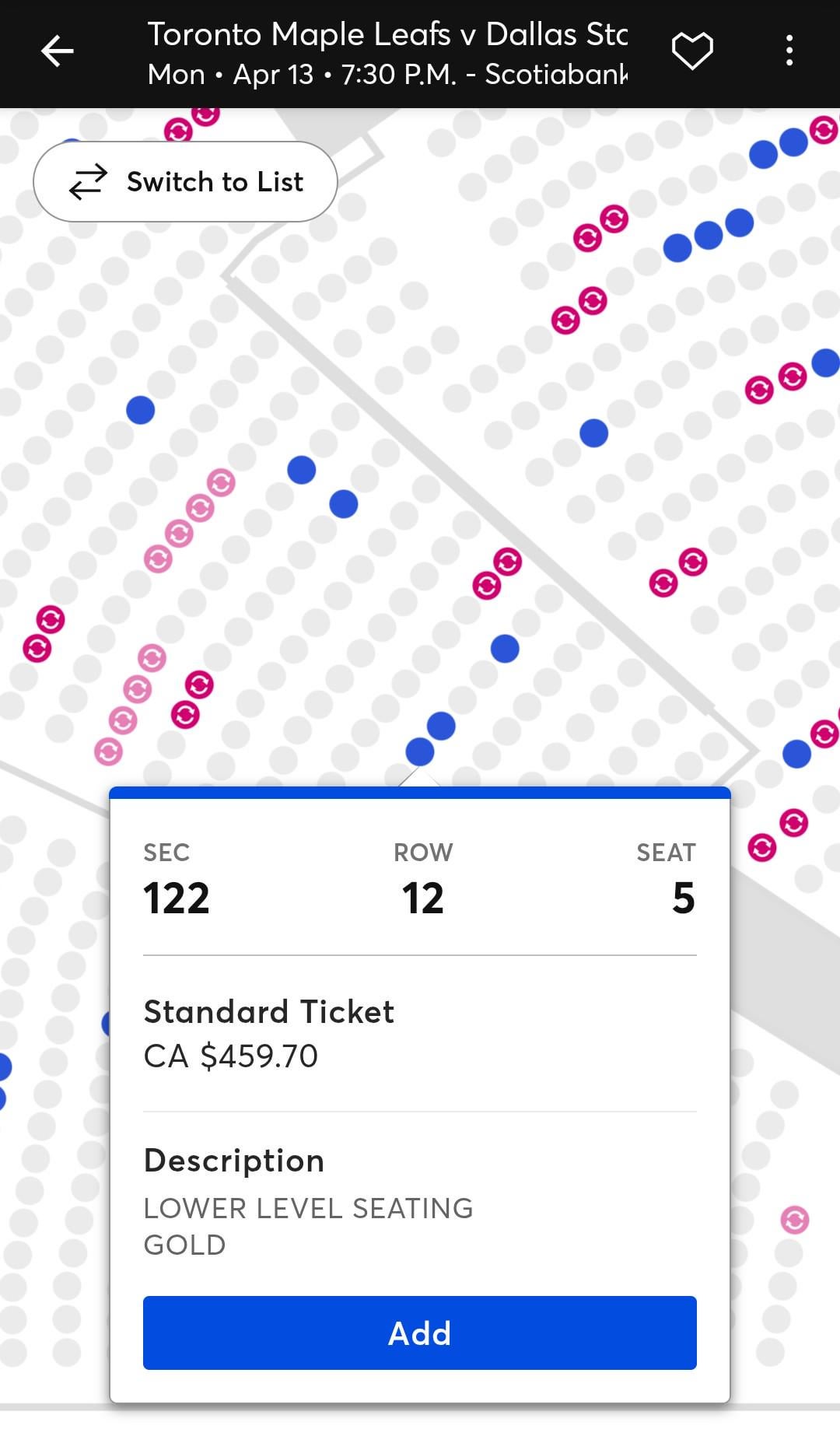Select the topmost seat in the faded resale row of four
This screenshot has width=840, height=1436.
pos(221,482)
